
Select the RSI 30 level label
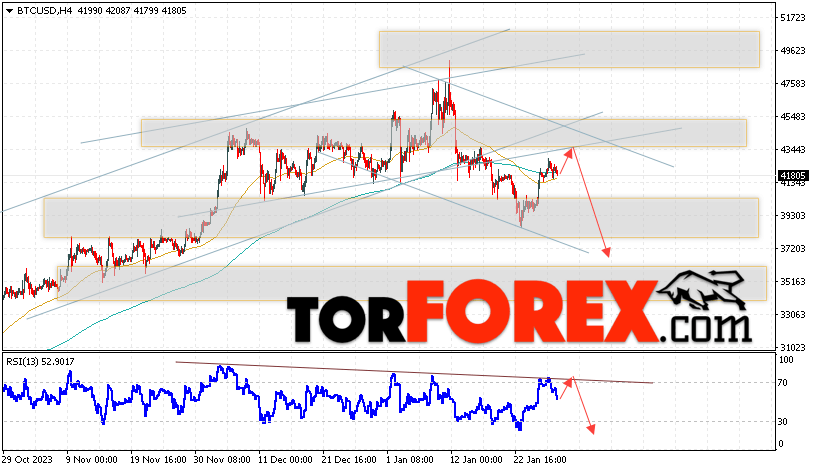click(x=782, y=422)
